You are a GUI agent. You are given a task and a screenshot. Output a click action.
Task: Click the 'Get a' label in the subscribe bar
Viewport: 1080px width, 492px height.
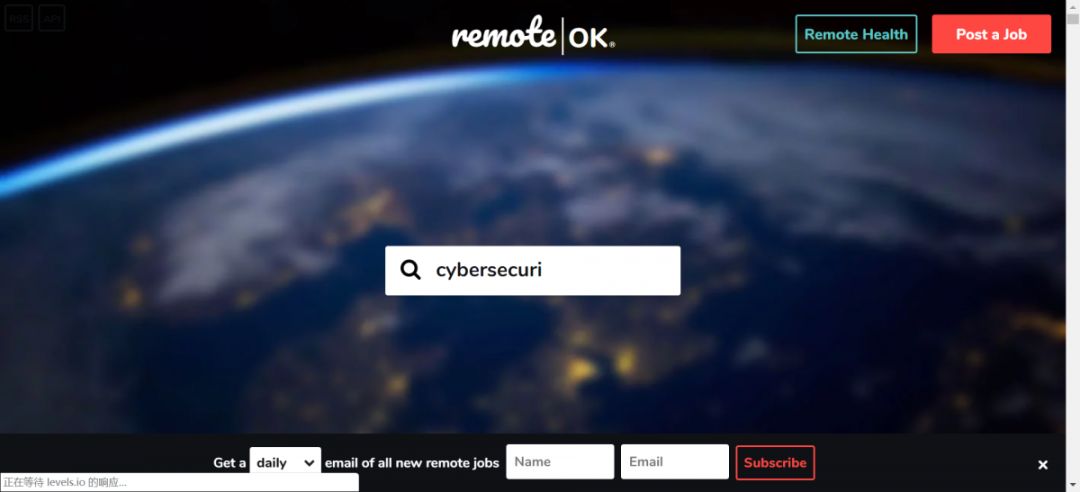[229, 462]
